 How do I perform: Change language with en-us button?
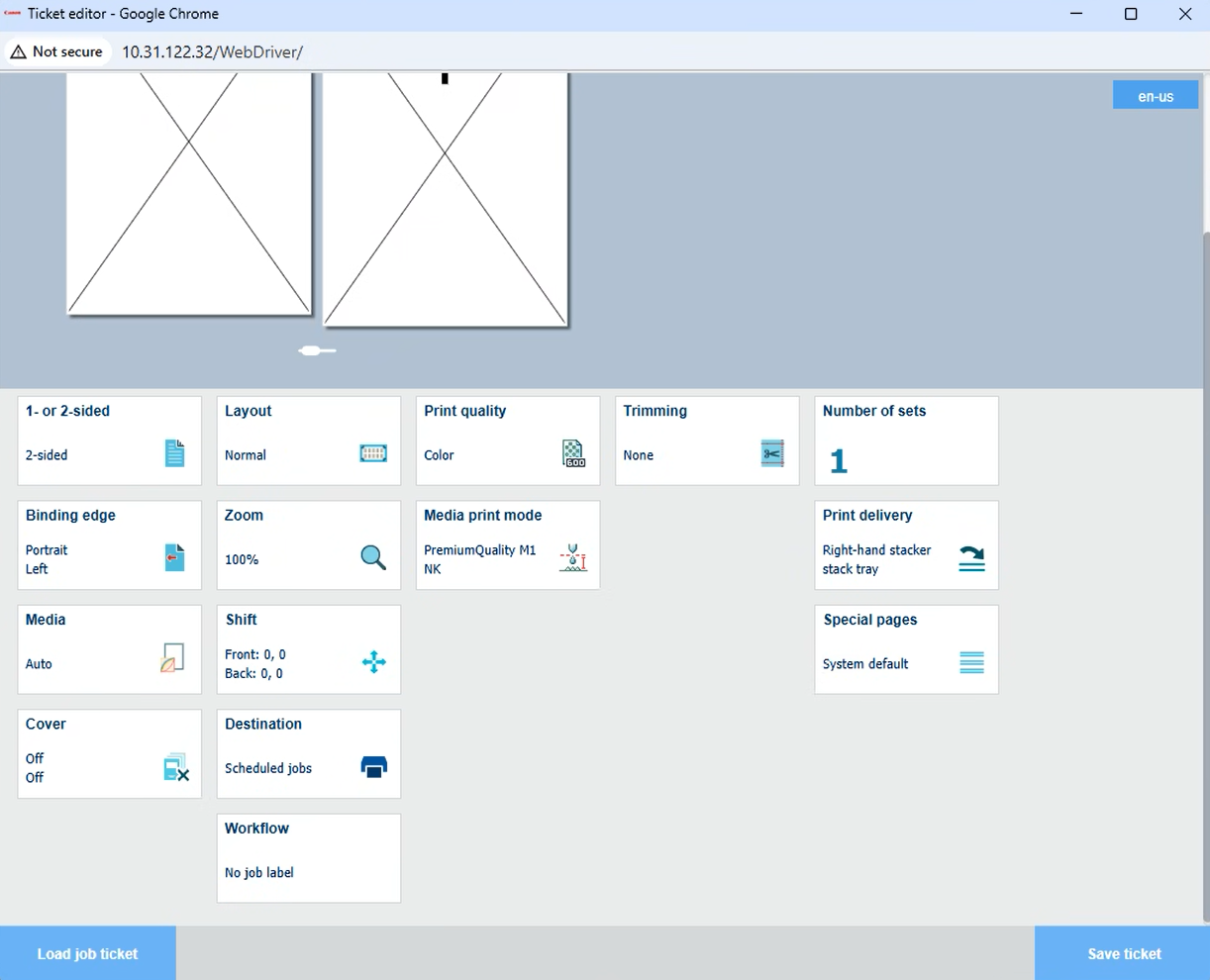tap(1156, 96)
